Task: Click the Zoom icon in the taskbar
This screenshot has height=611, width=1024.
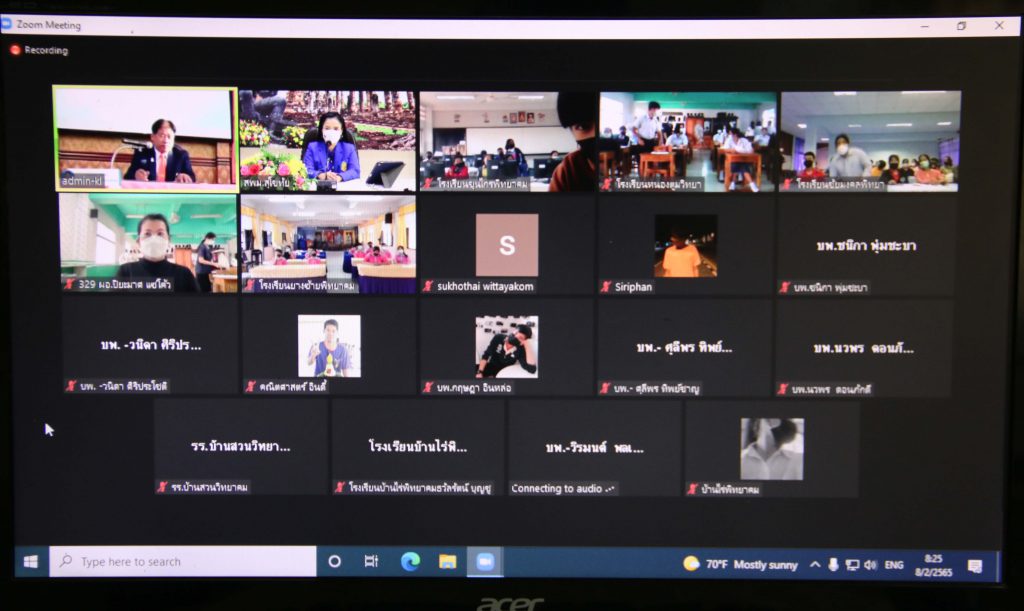Action: pos(485,562)
